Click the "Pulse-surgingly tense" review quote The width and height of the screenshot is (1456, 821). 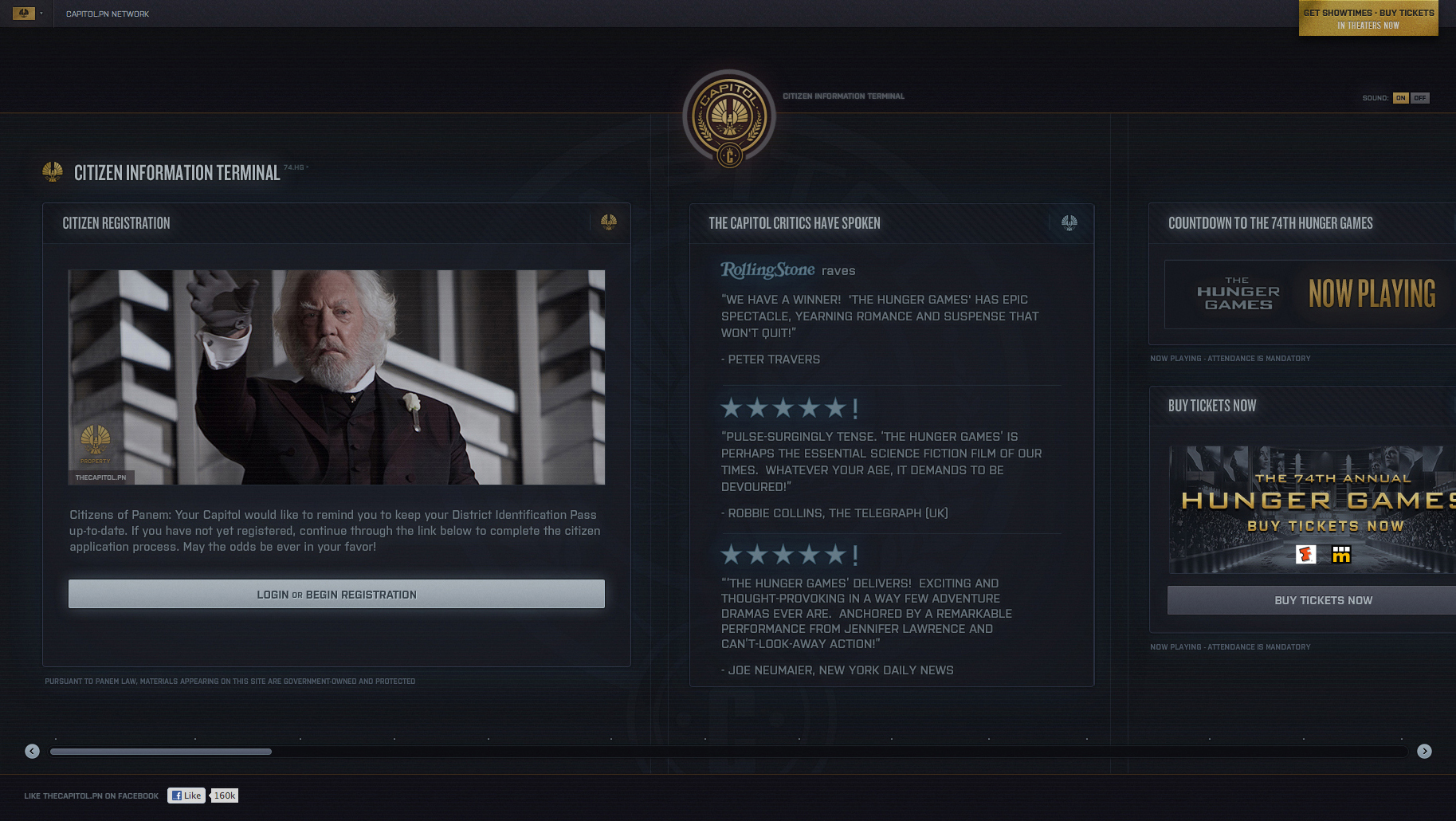click(881, 462)
